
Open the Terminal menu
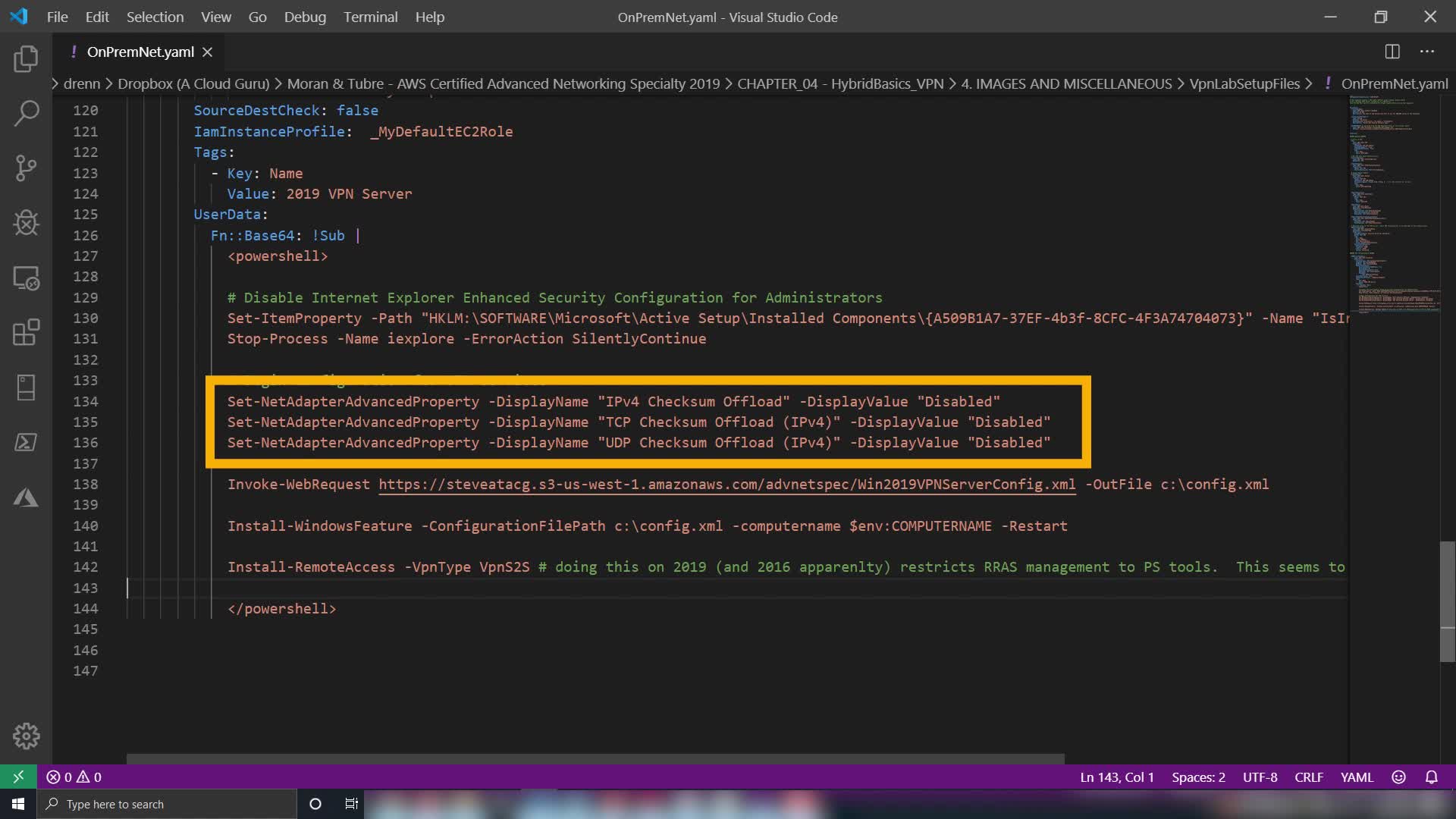coord(370,17)
